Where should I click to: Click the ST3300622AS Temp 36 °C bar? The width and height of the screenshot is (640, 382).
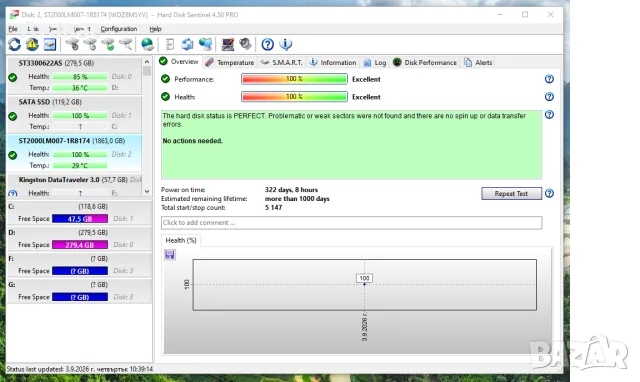(x=80, y=88)
